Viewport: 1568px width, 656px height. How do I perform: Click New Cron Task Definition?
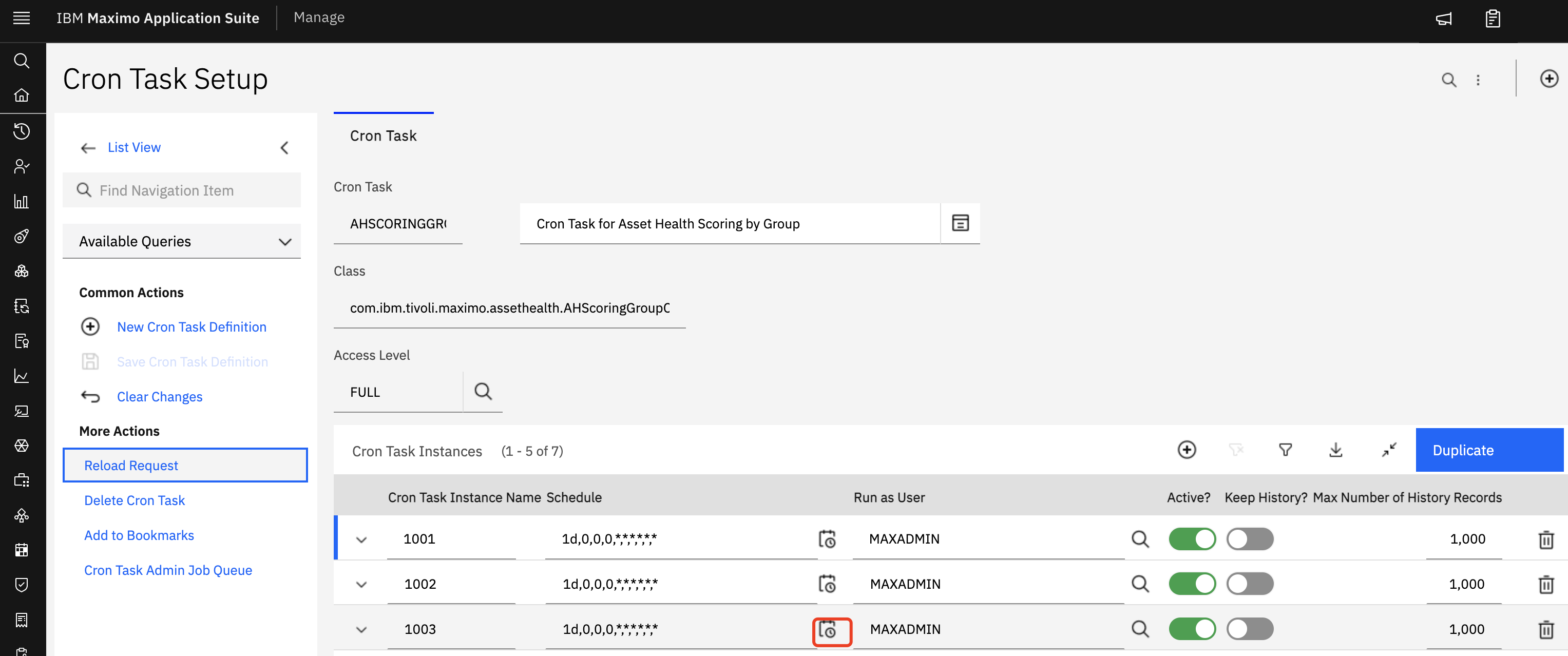(x=191, y=327)
